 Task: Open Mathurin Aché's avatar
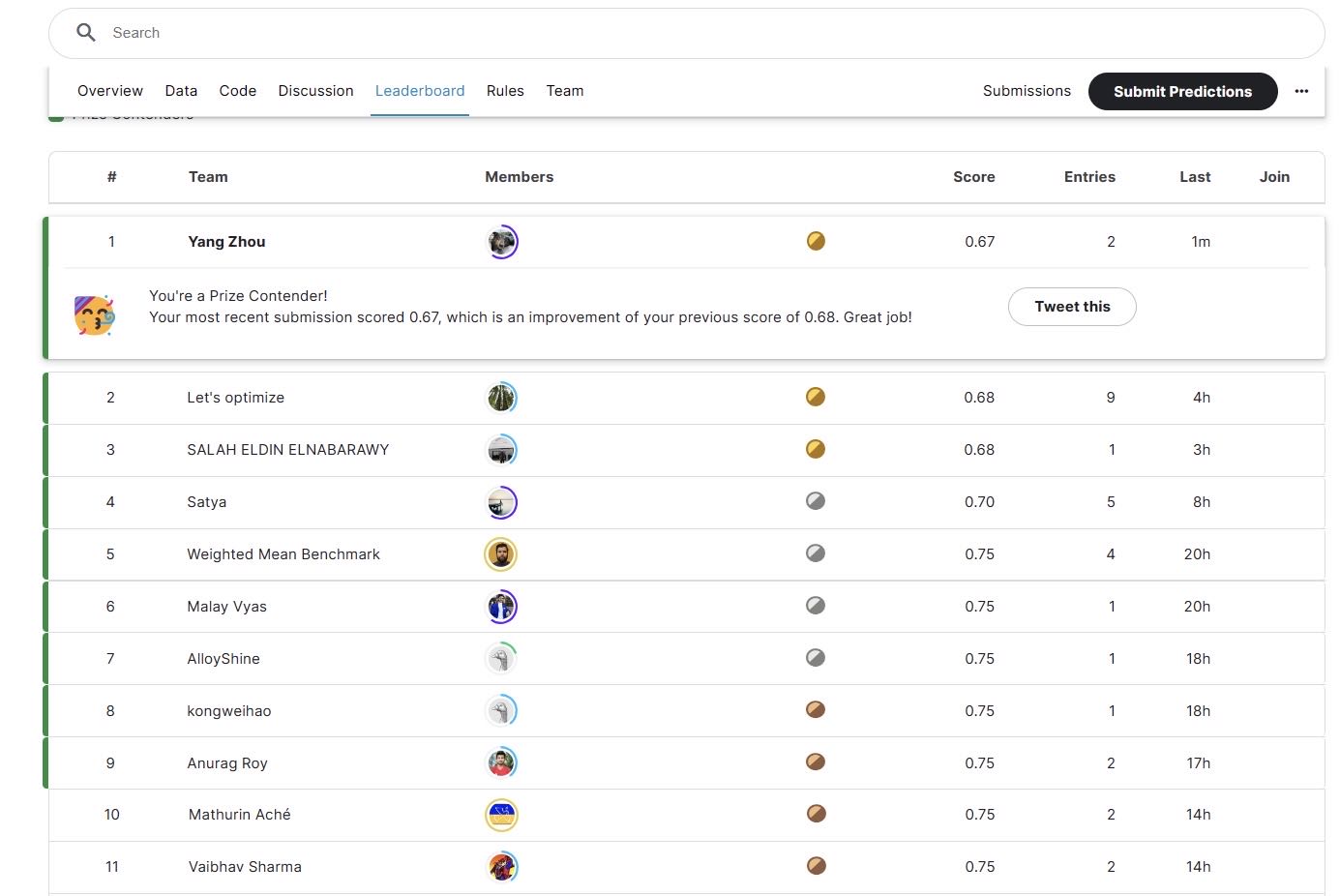pyautogui.click(x=501, y=815)
